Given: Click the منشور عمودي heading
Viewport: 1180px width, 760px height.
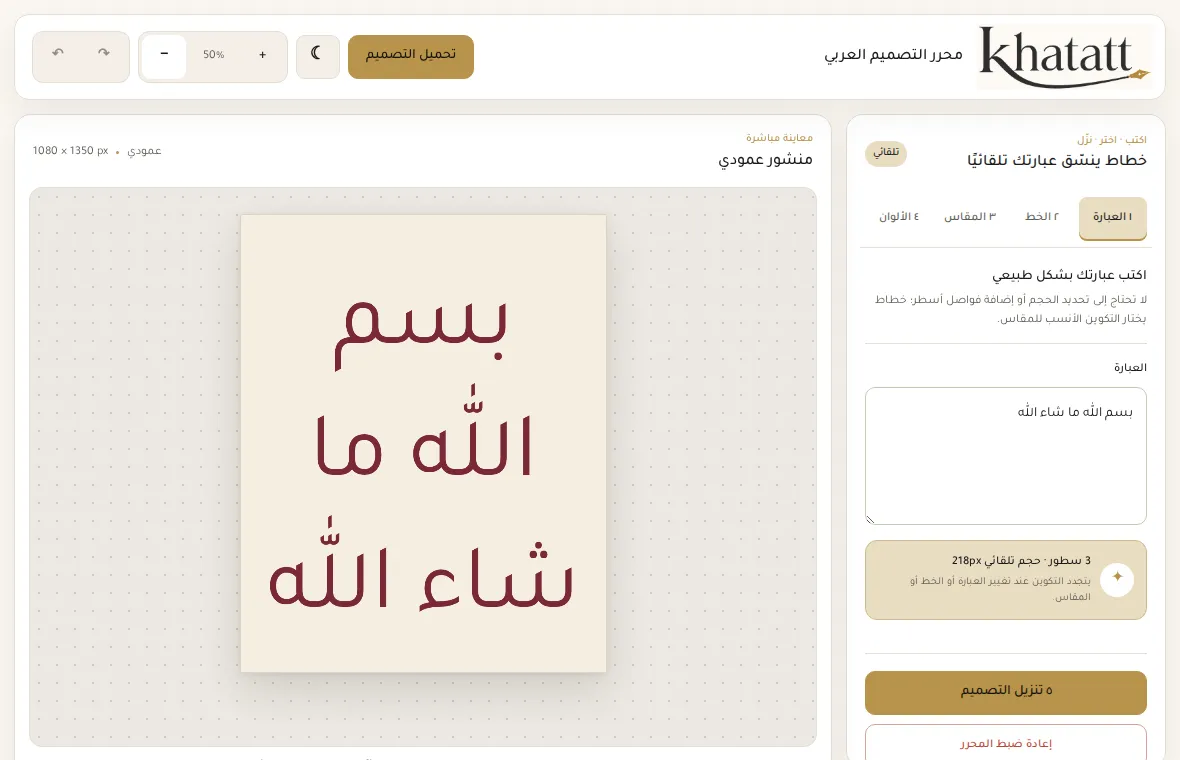Looking at the screenshot, I should [x=765, y=160].
